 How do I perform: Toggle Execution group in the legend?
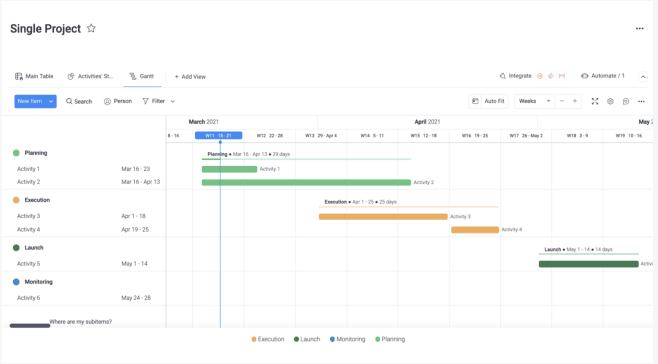[x=268, y=339]
